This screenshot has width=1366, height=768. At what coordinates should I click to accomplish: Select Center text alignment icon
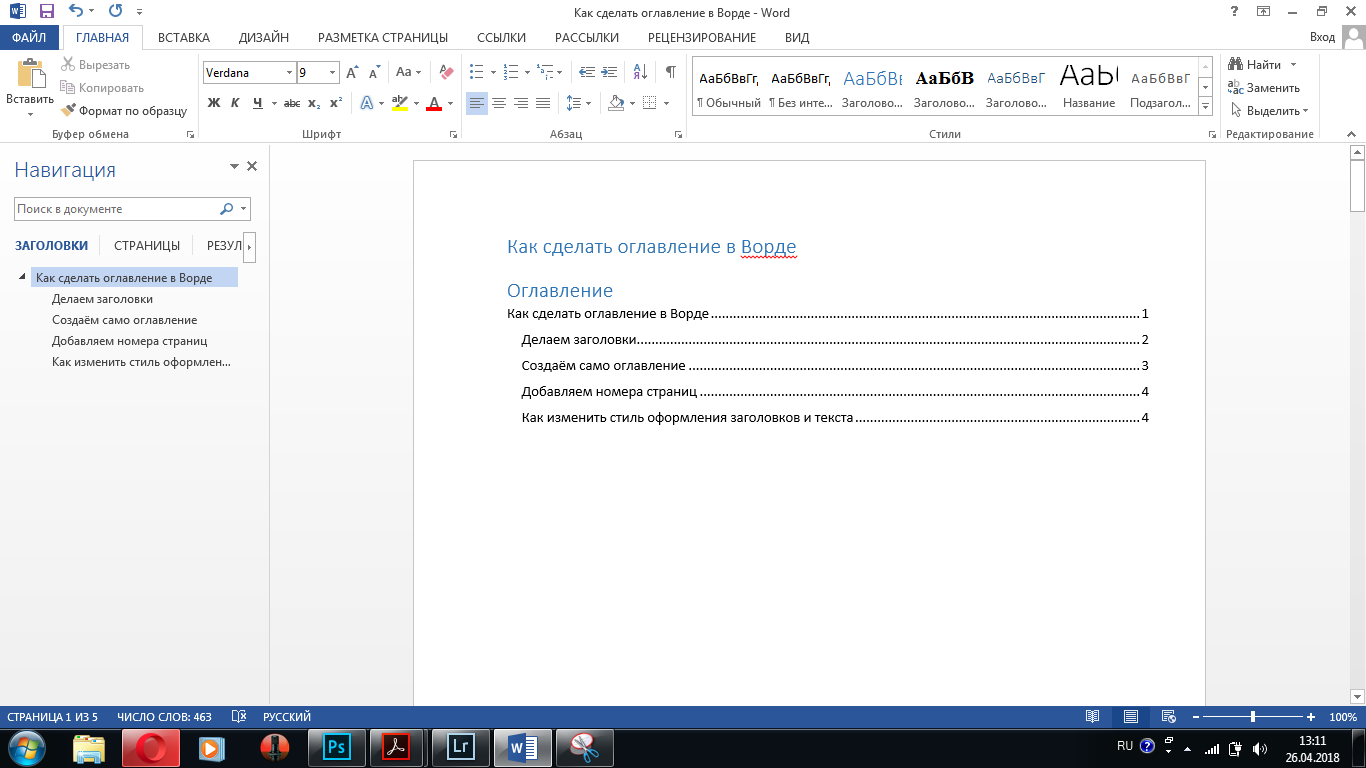pos(499,103)
